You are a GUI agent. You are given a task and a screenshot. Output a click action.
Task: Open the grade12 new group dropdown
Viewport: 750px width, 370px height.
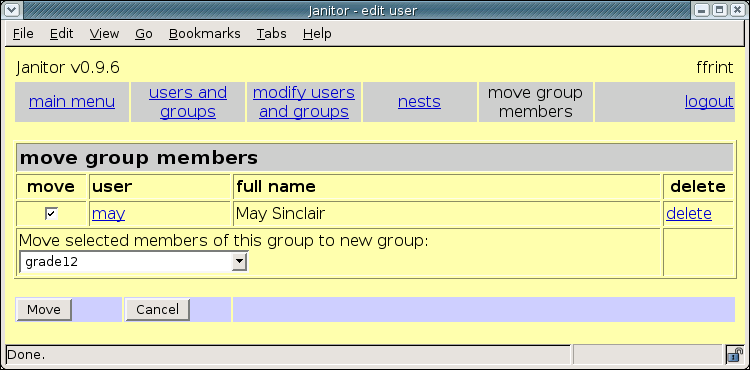(134, 262)
